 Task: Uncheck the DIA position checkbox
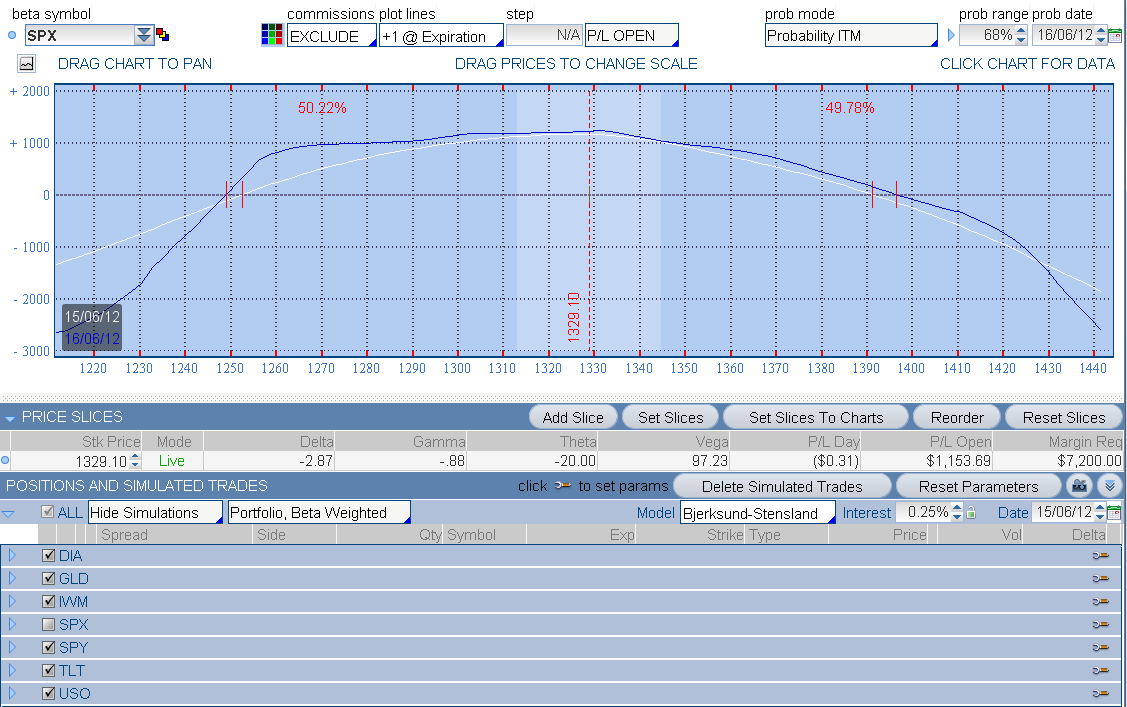(49, 555)
